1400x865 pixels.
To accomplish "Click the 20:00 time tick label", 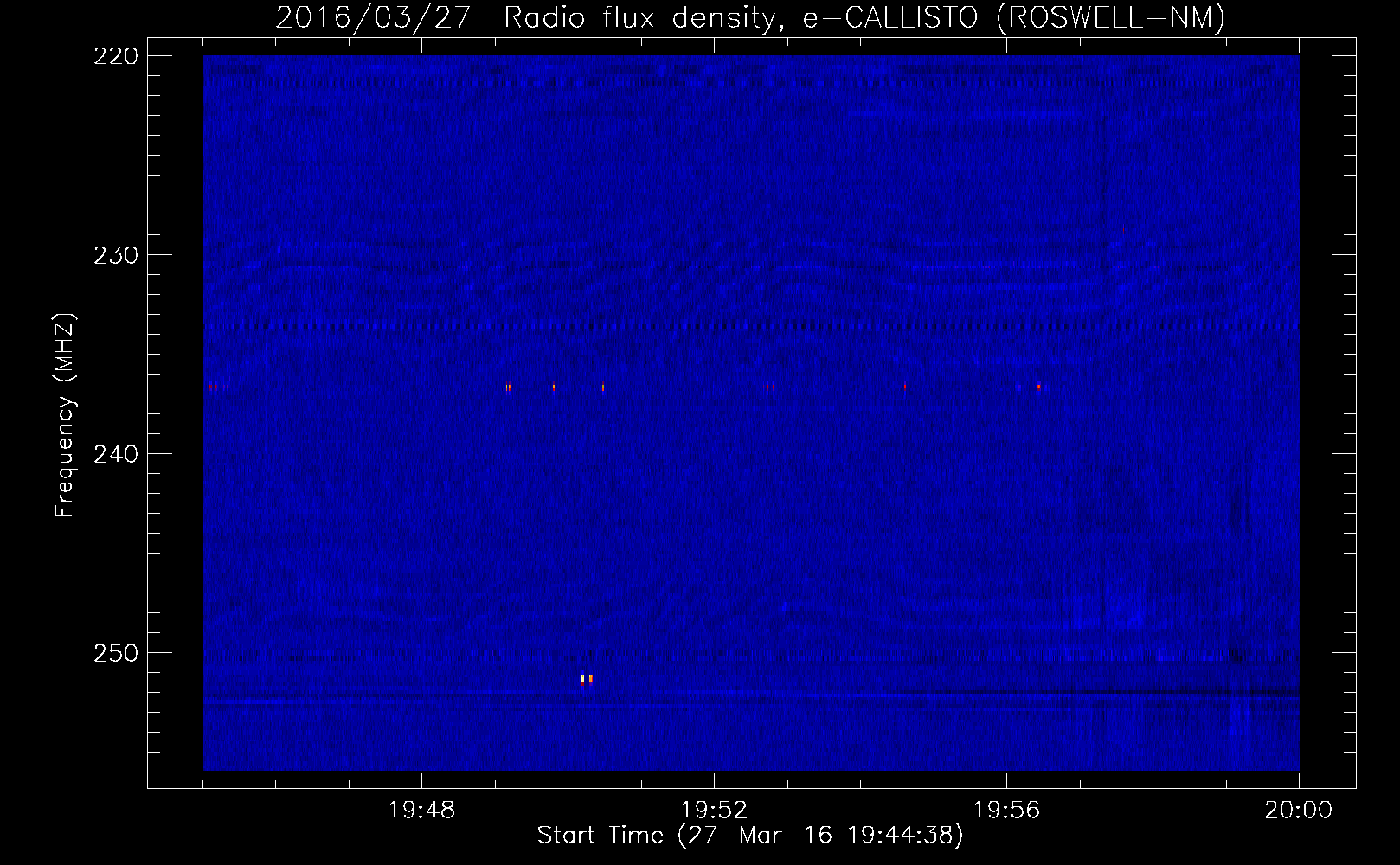I will click(1299, 811).
